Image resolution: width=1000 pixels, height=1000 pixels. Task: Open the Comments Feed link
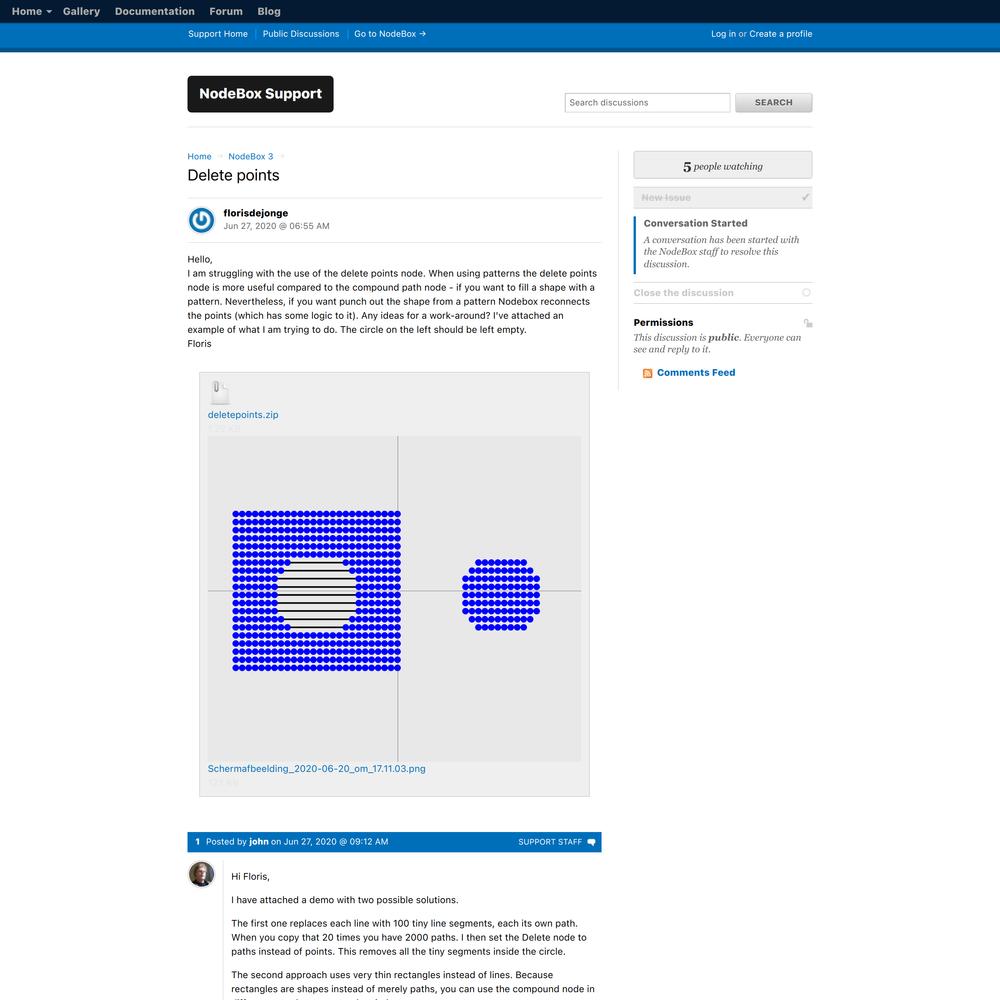pos(696,372)
